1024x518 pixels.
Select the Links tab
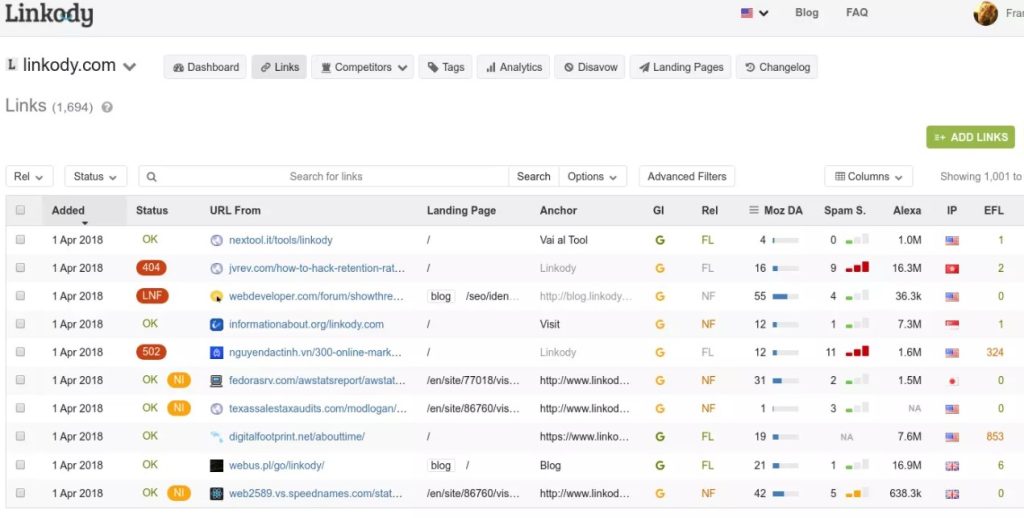[279, 67]
